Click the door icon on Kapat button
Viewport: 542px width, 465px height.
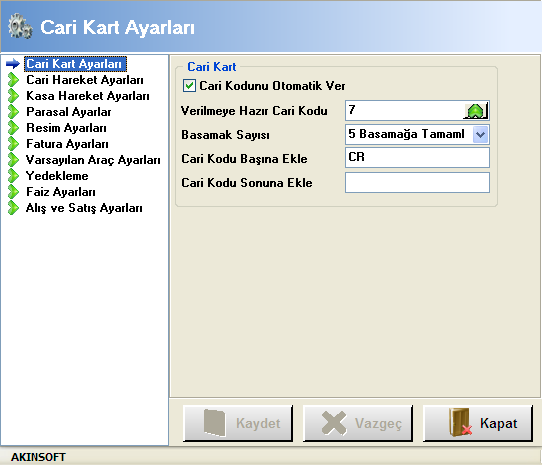click(x=460, y=422)
